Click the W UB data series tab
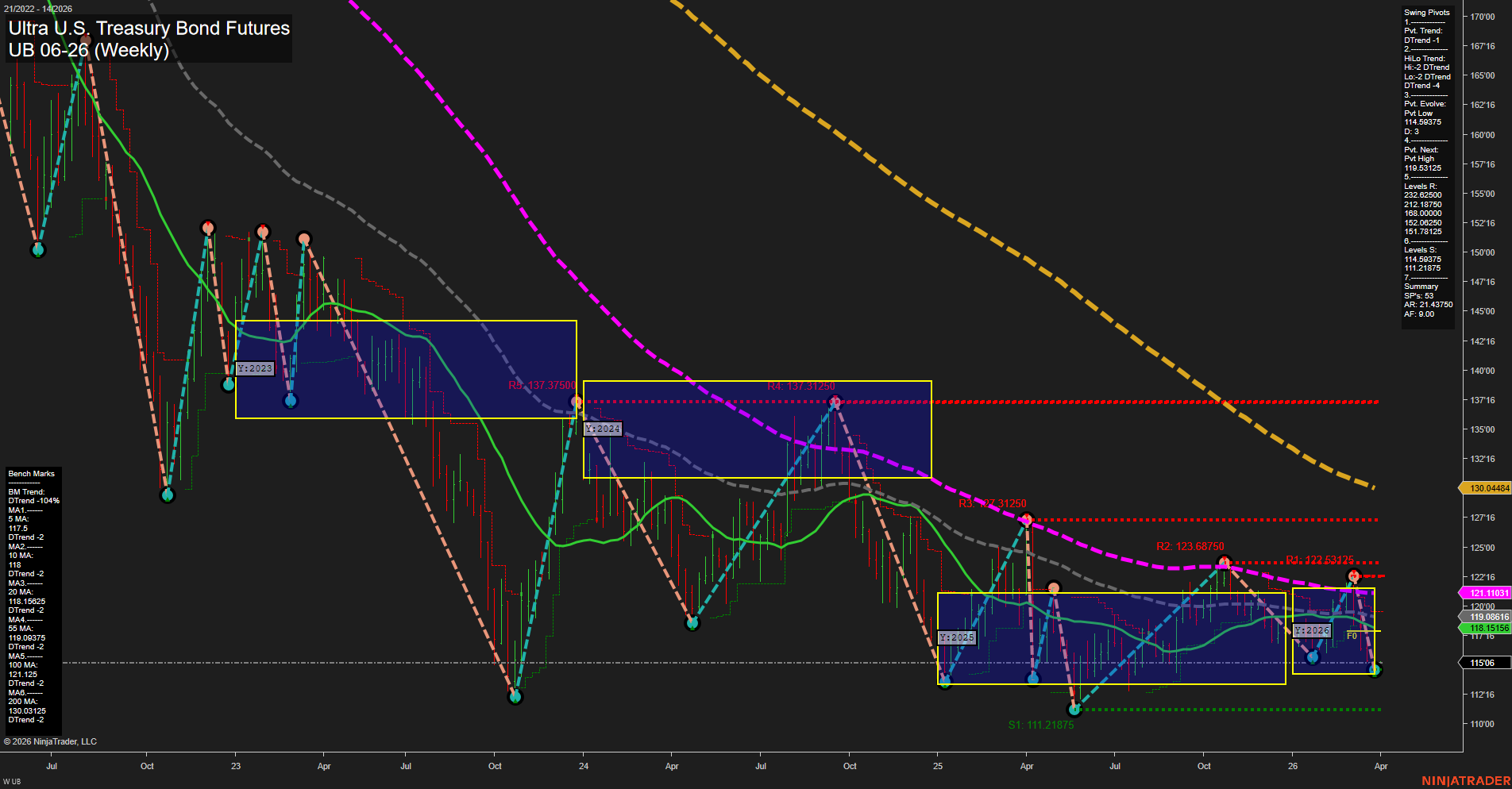 click(10, 780)
